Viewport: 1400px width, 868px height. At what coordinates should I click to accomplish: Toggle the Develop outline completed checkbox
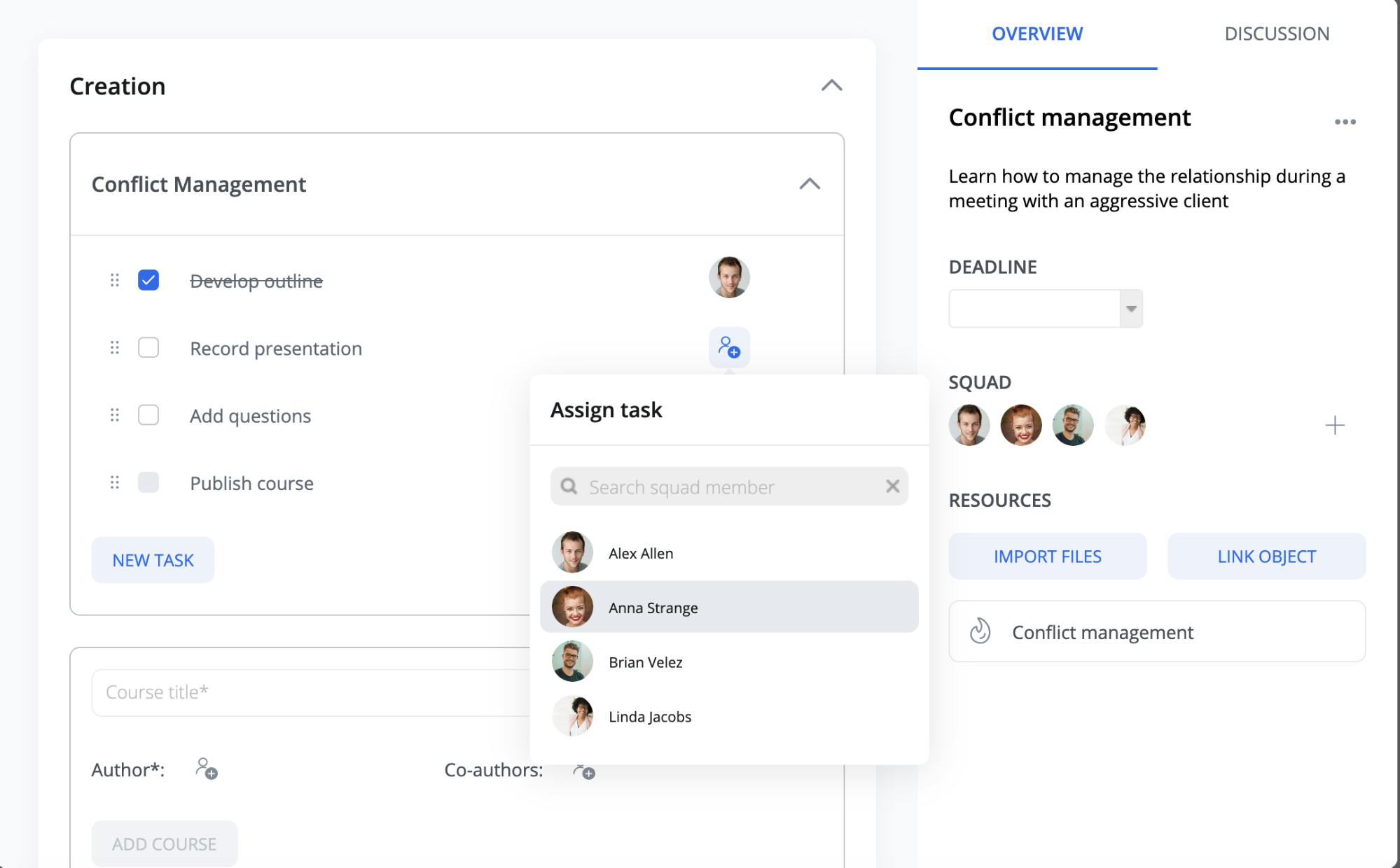coord(148,281)
